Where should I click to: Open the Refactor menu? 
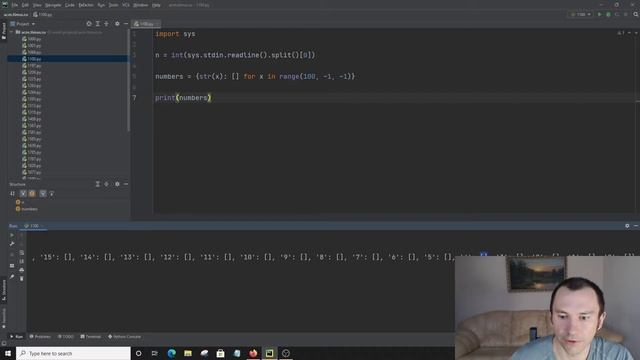tap(86, 5)
